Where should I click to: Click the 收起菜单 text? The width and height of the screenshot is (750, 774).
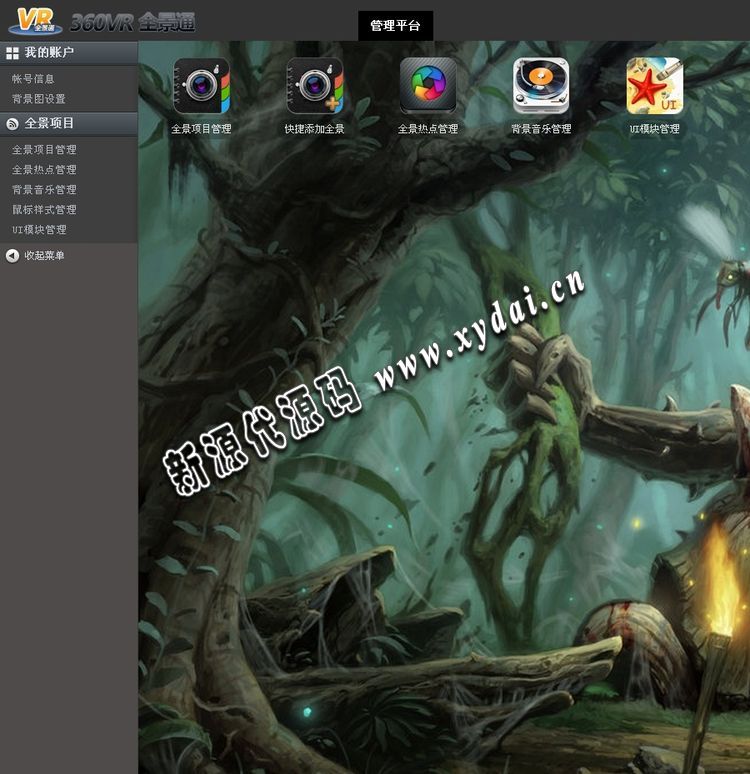[x=44, y=256]
